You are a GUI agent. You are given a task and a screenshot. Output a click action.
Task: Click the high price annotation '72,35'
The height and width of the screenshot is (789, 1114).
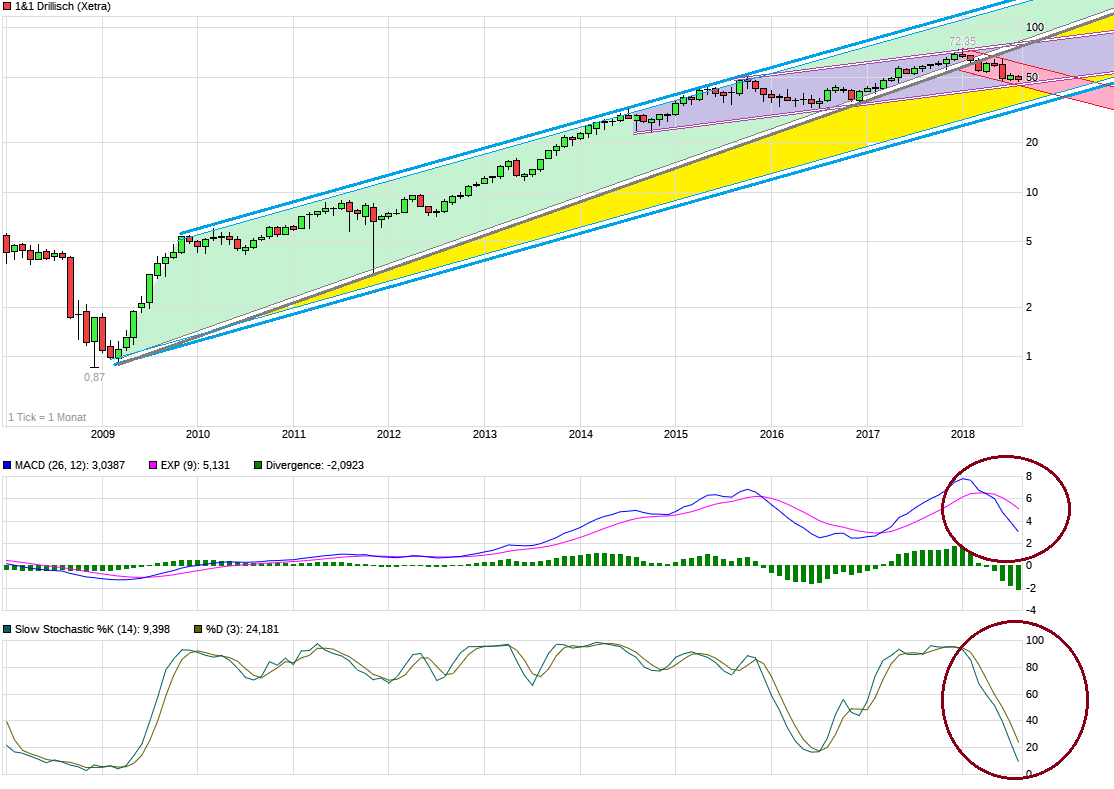coord(963,42)
